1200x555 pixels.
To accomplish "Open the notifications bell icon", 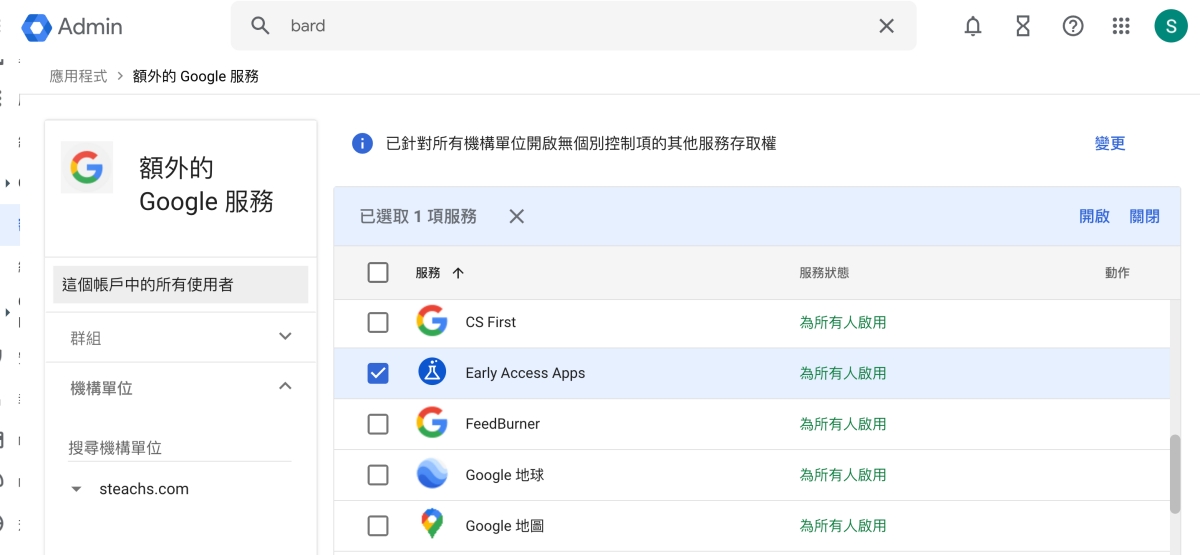I will 973,26.
